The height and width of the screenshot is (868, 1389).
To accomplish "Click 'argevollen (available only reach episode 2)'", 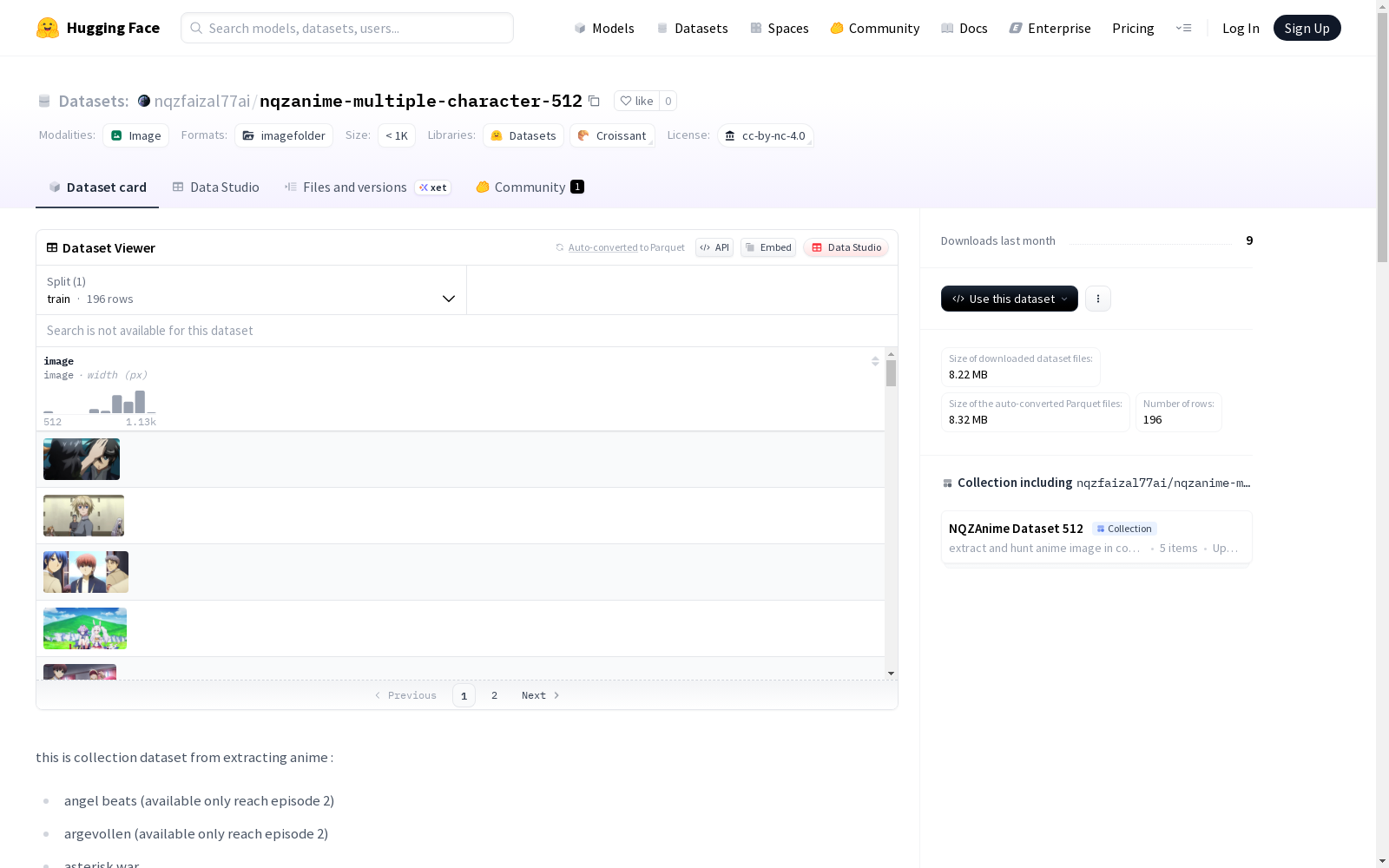I will (x=196, y=833).
